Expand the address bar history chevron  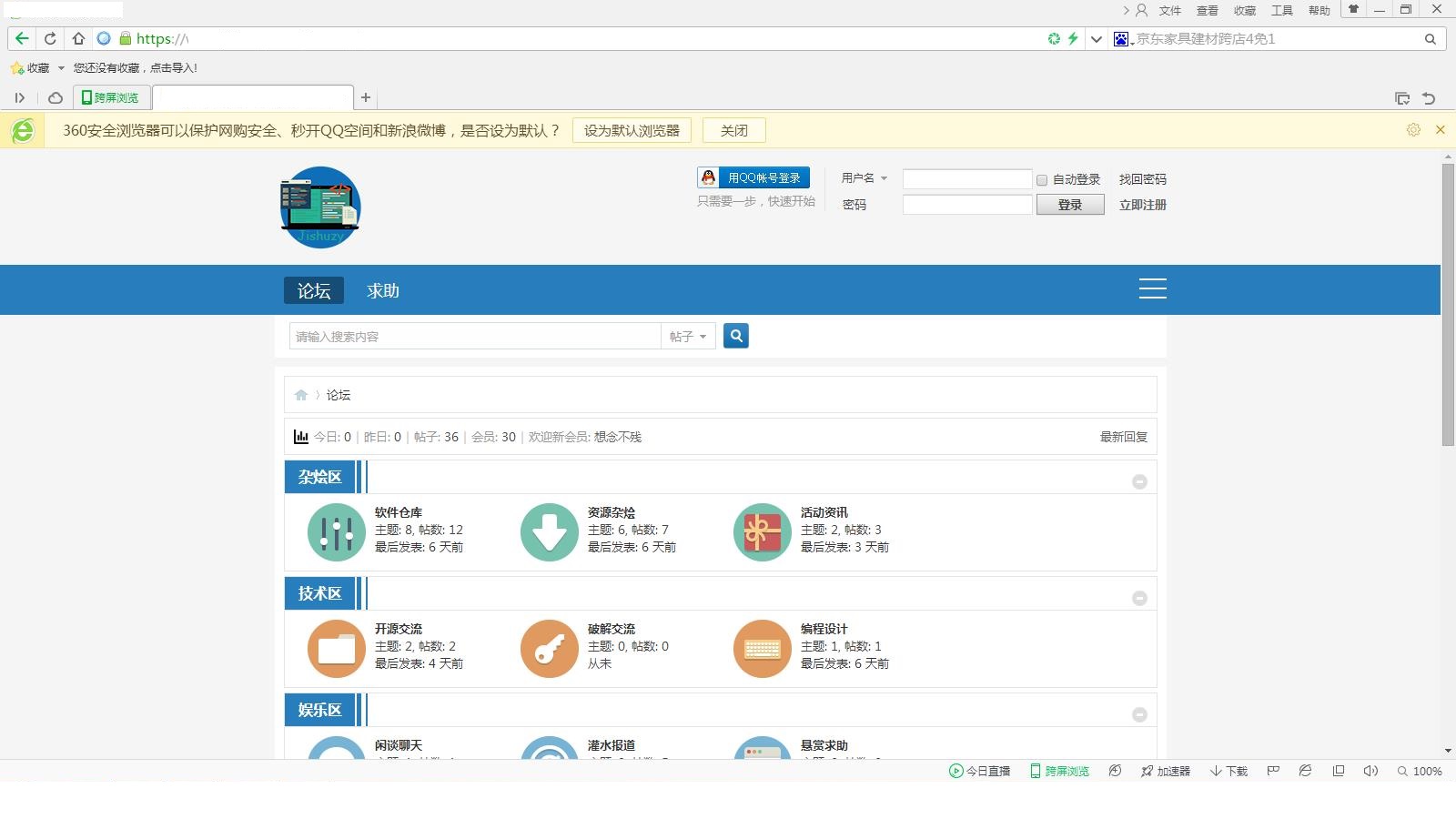[x=1096, y=39]
